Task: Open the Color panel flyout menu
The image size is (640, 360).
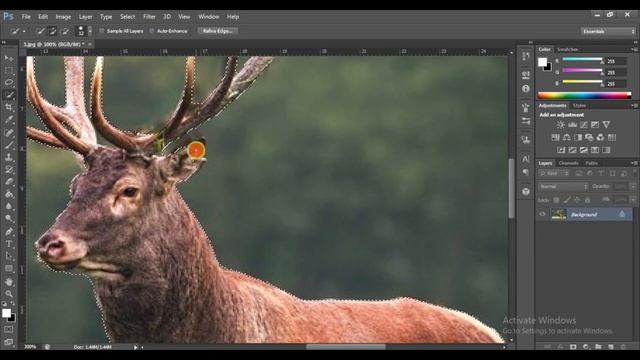Action: click(634, 49)
